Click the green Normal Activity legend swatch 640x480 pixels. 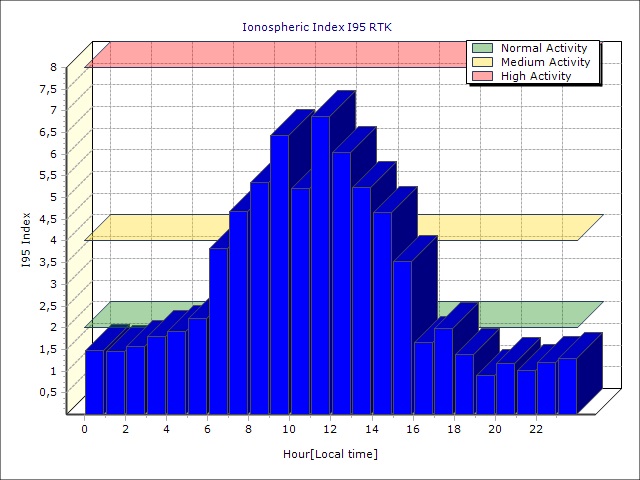pyautogui.click(x=483, y=48)
